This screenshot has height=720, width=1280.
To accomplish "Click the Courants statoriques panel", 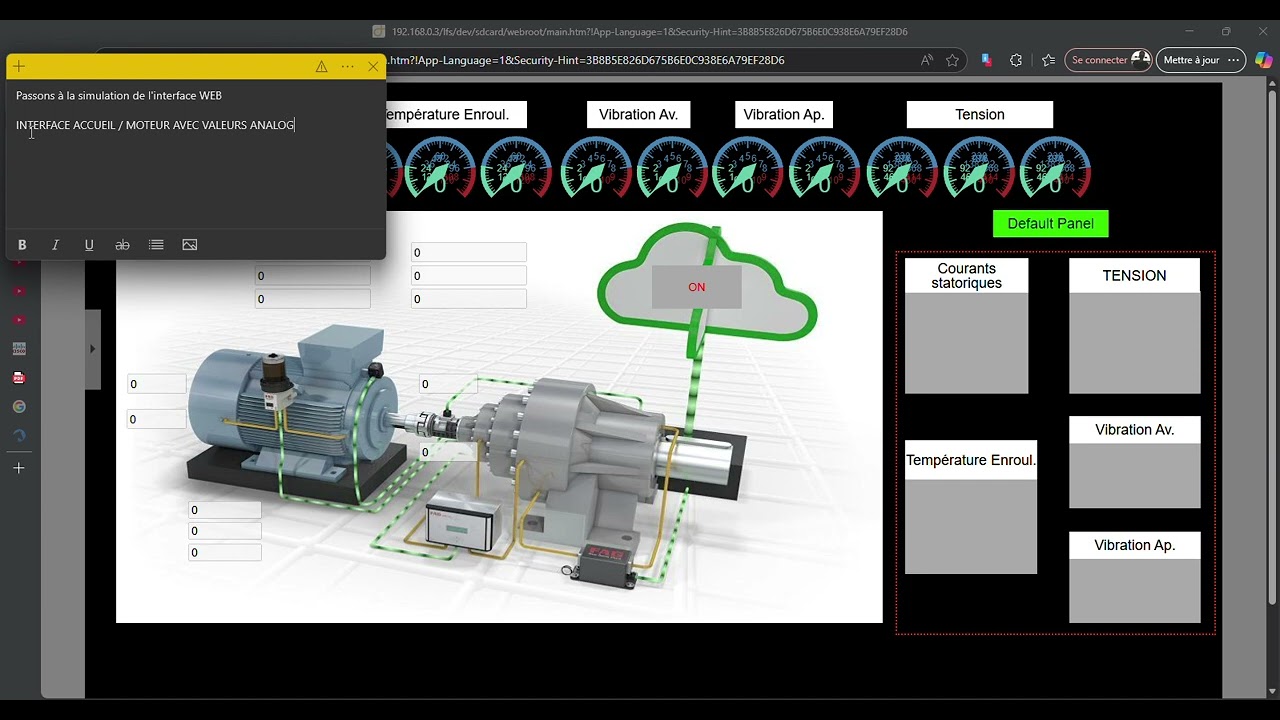I will (x=967, y=326).
